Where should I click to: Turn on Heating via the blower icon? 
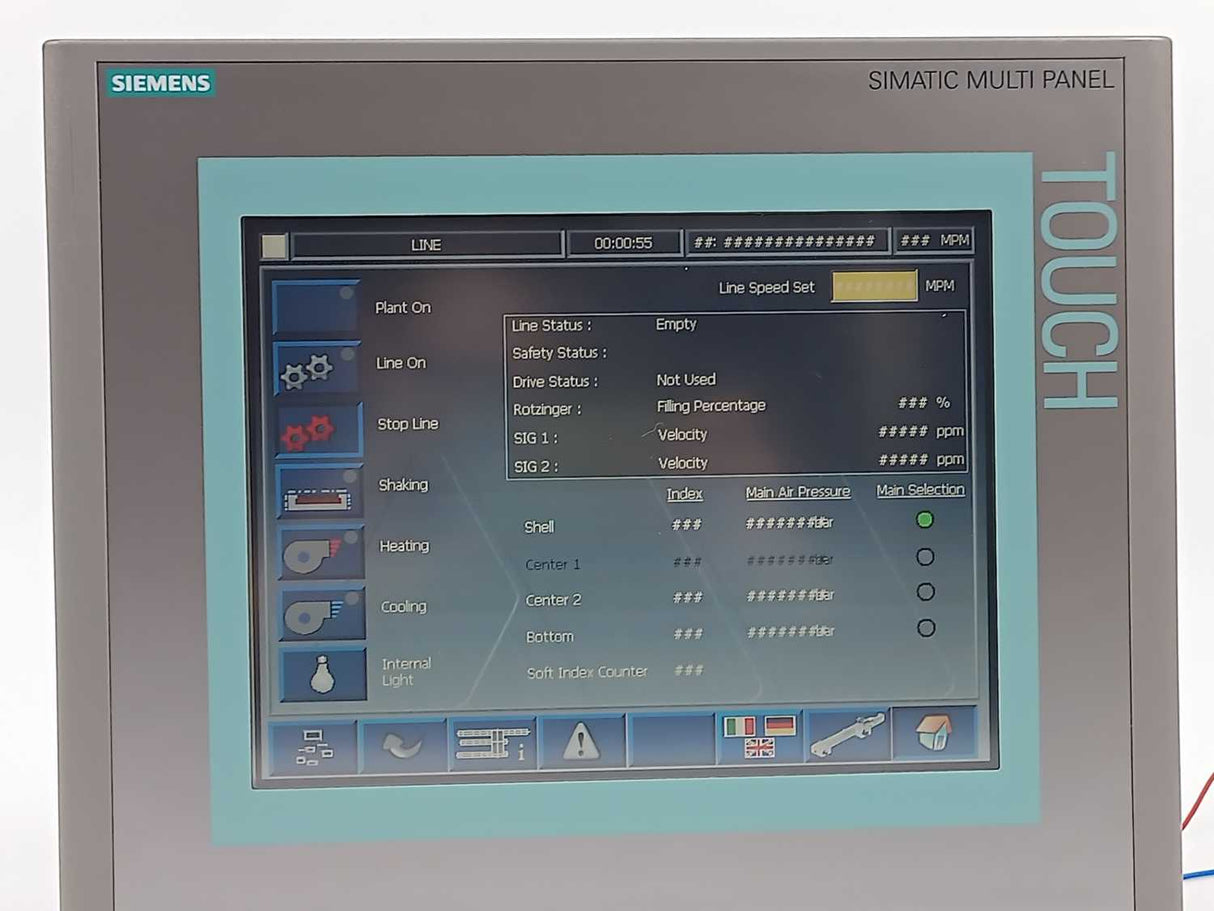coord(317,552)
